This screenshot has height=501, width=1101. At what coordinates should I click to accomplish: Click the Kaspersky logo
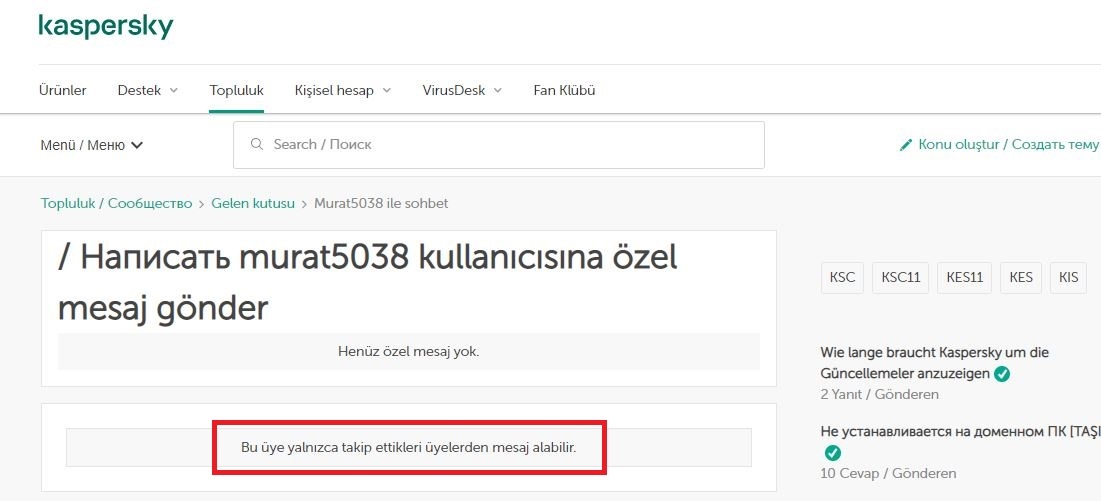(106, 27)
